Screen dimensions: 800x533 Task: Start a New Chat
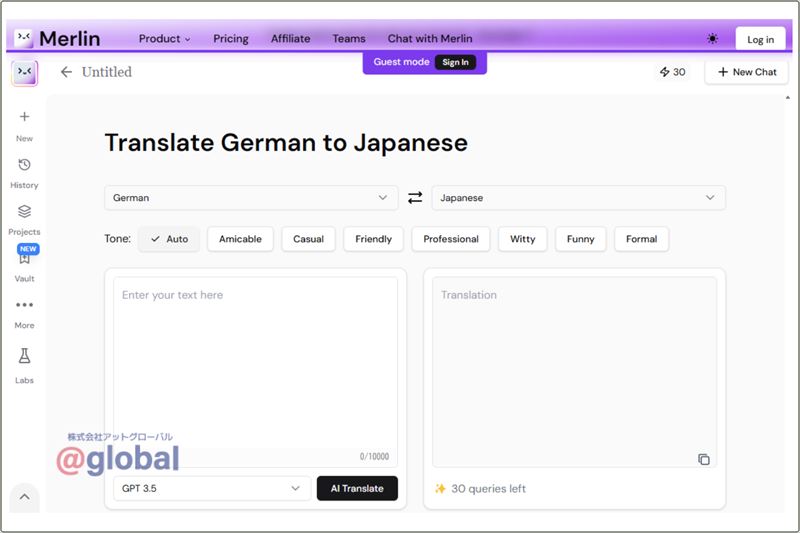747,72
